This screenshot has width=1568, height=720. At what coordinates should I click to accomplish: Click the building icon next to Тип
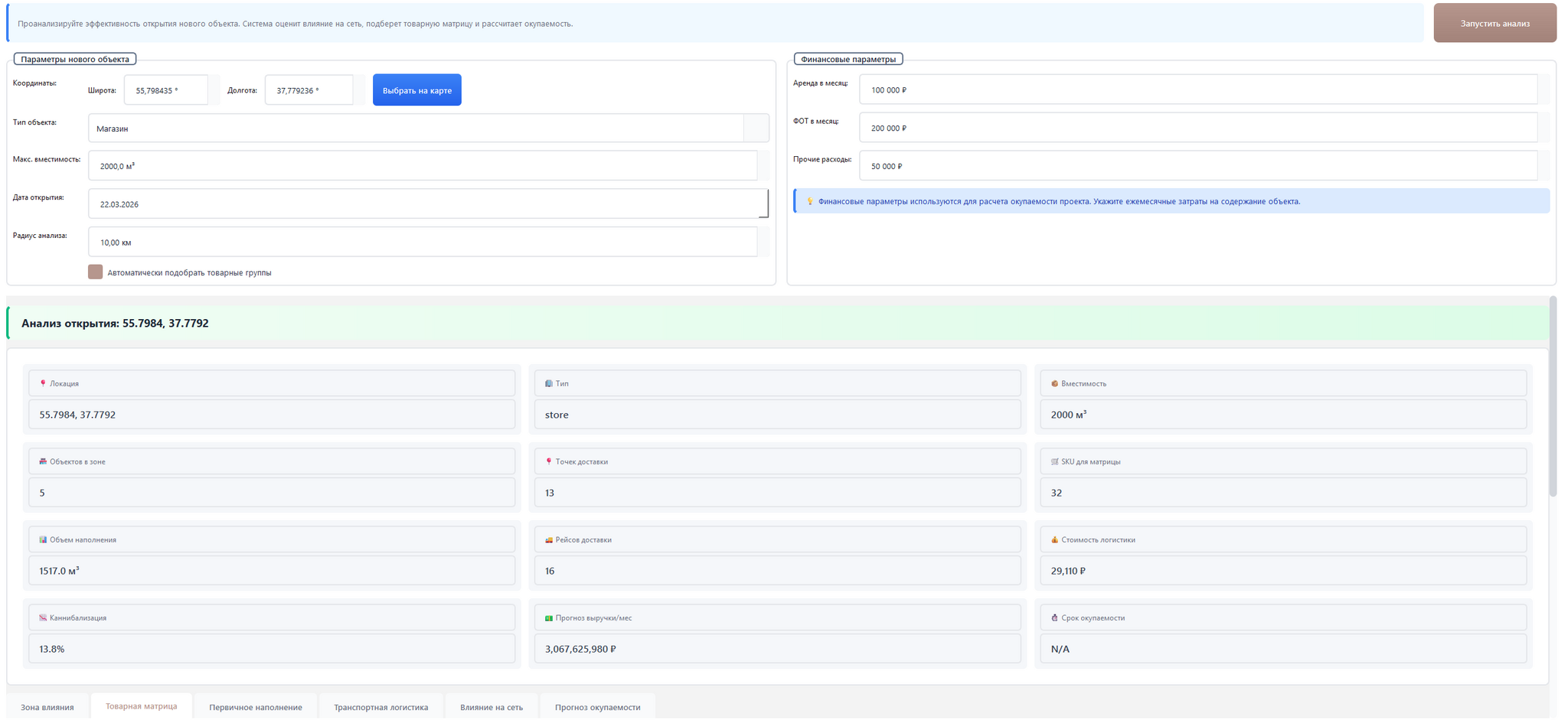coord(548,383)
